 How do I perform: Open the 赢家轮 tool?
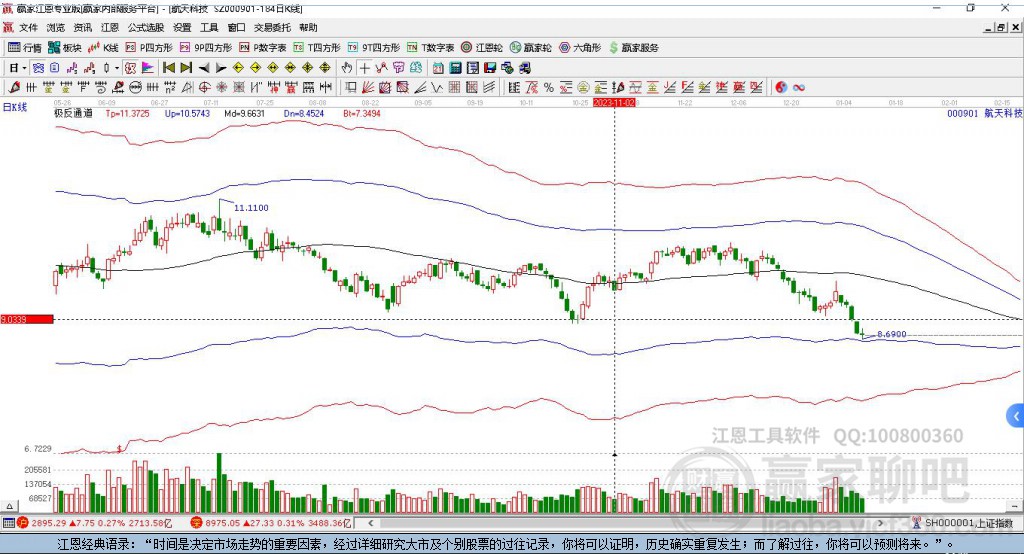(x=531, y=48)
